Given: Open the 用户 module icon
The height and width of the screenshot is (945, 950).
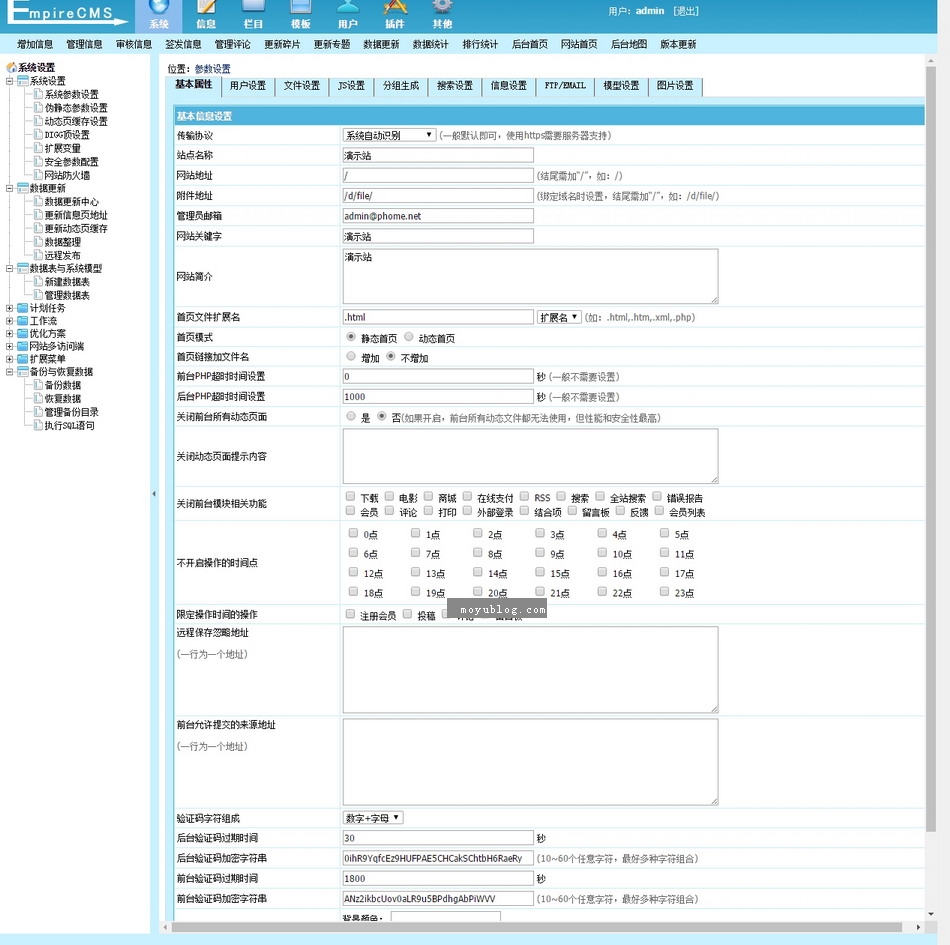Looking at the screenshot, I should tap(348, 15).
